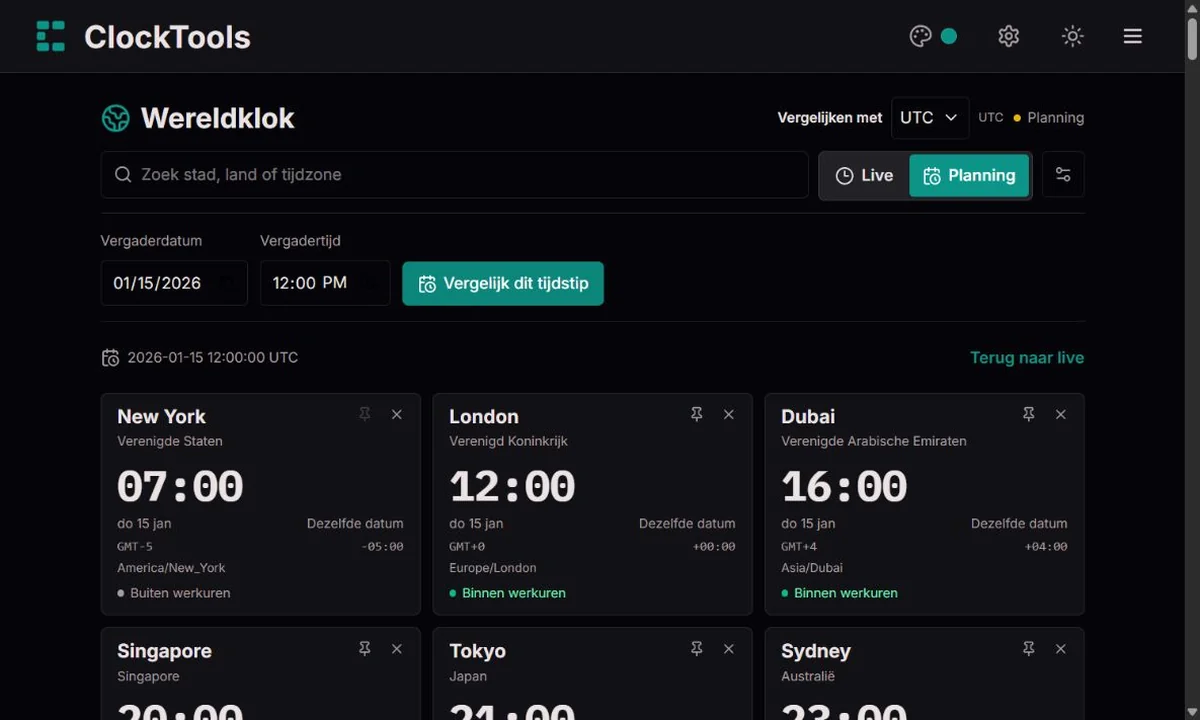Image resolution: width=1200 pixels, height=720 pixels.
Task: Open the hamburger menu
Action: tap(1133, 36)
